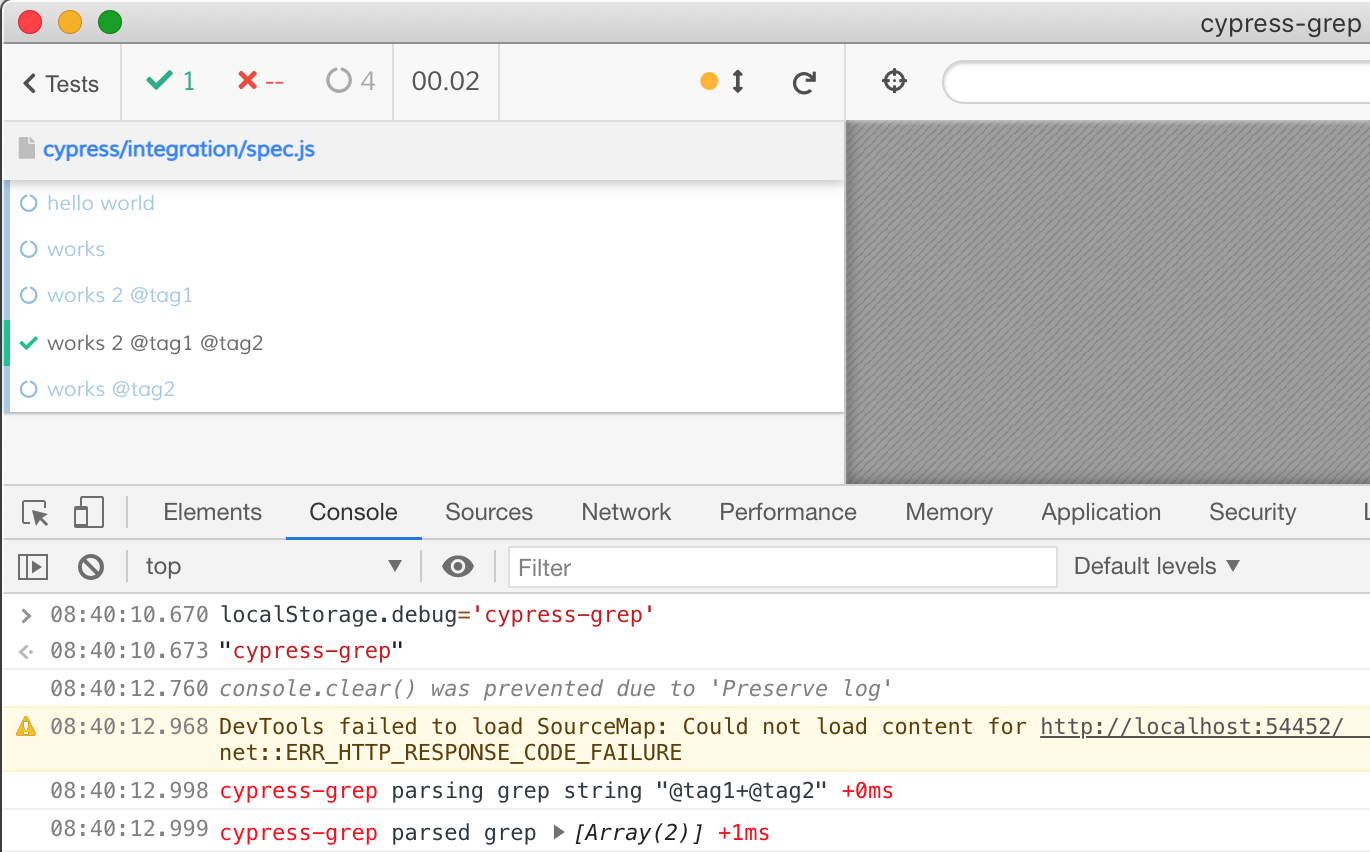This screenshot has height=852, width=1370.
Task: Switch to the Elements tab
Action: coord(212,512)
